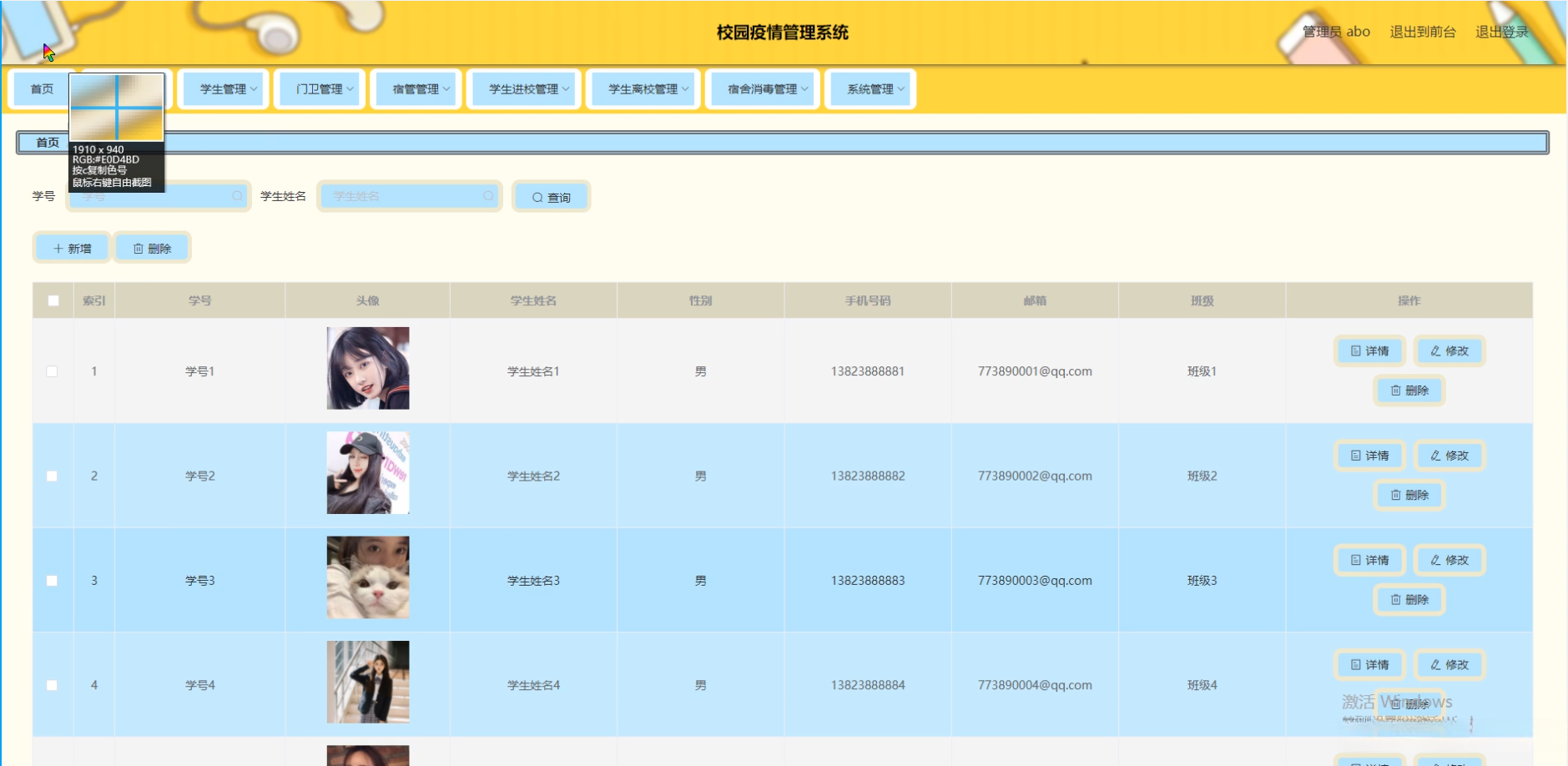Select the 学号1 cell
1568x766 pixels.
(x=200, y=371)
